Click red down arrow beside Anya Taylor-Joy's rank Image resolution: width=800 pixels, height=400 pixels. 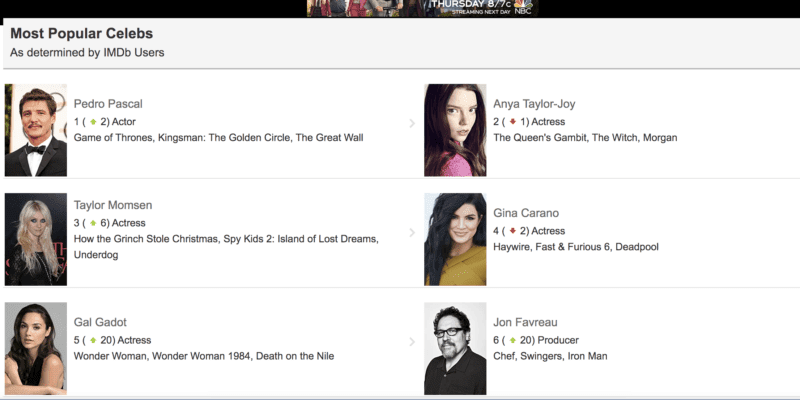pyautogui.click(x=514, y=122)
